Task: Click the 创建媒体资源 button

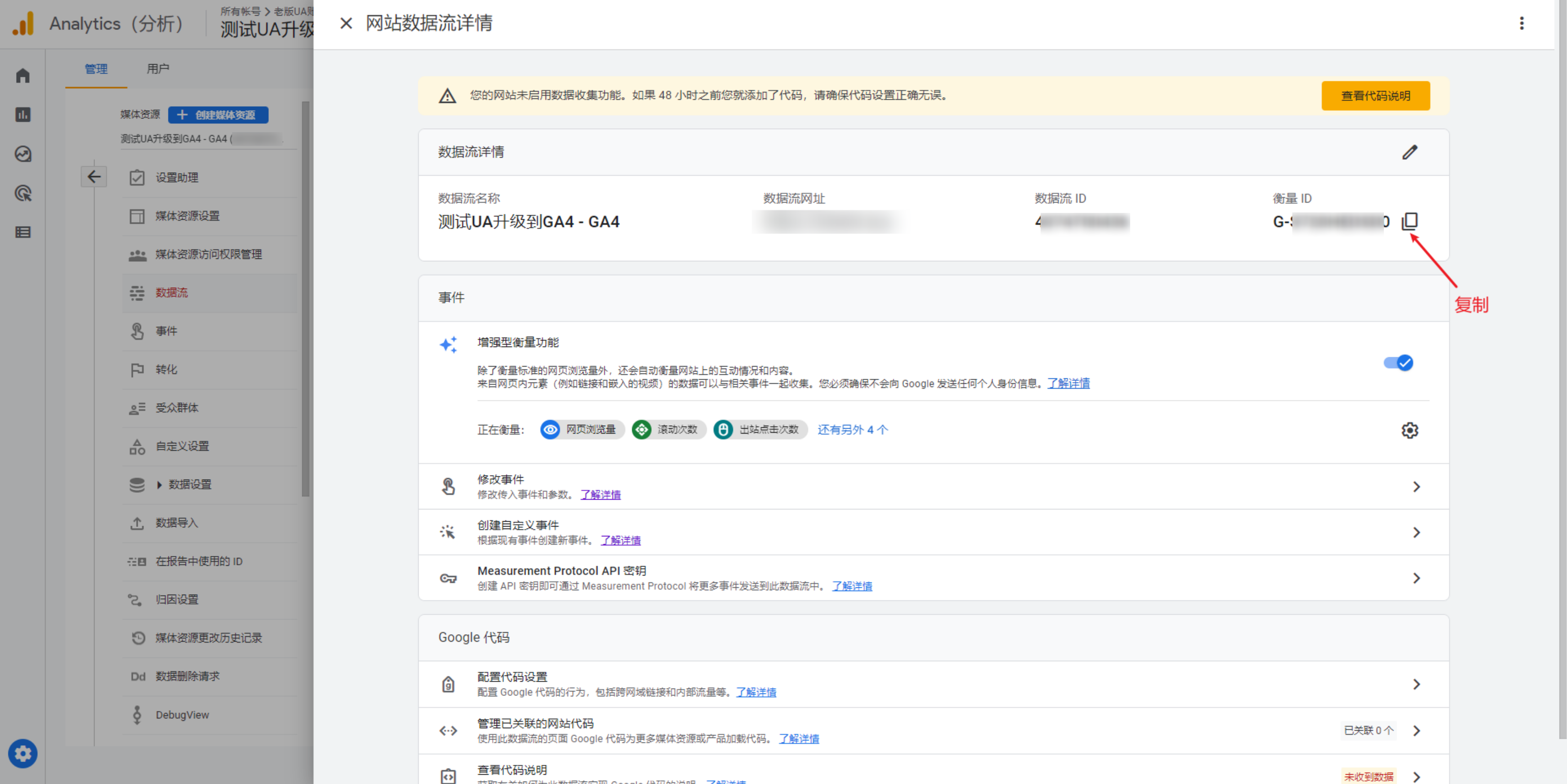Action: click(218, 115)
